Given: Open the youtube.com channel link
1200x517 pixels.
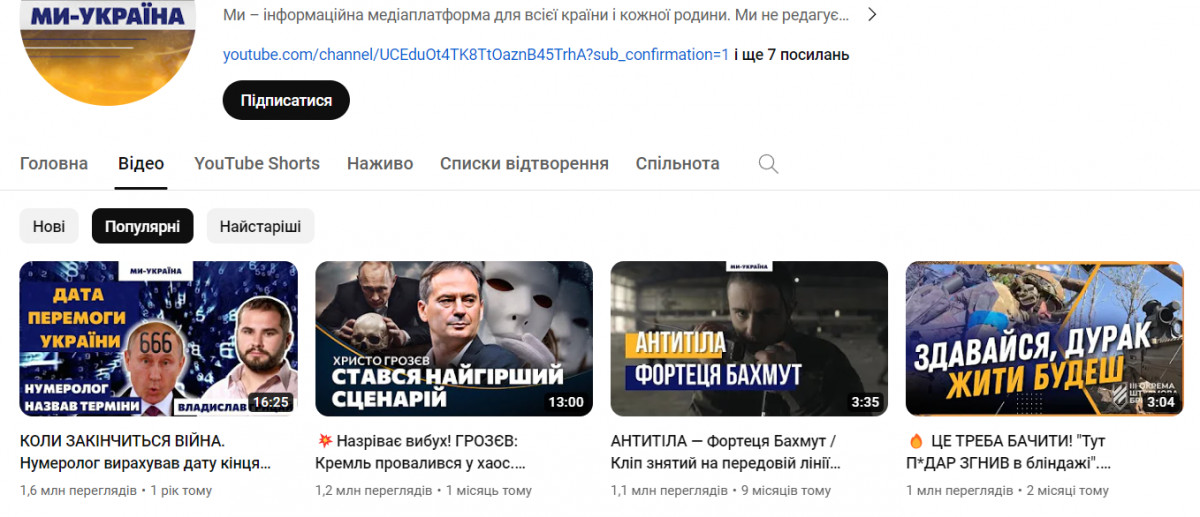Looking at the screenshot, I should [476, 55].
